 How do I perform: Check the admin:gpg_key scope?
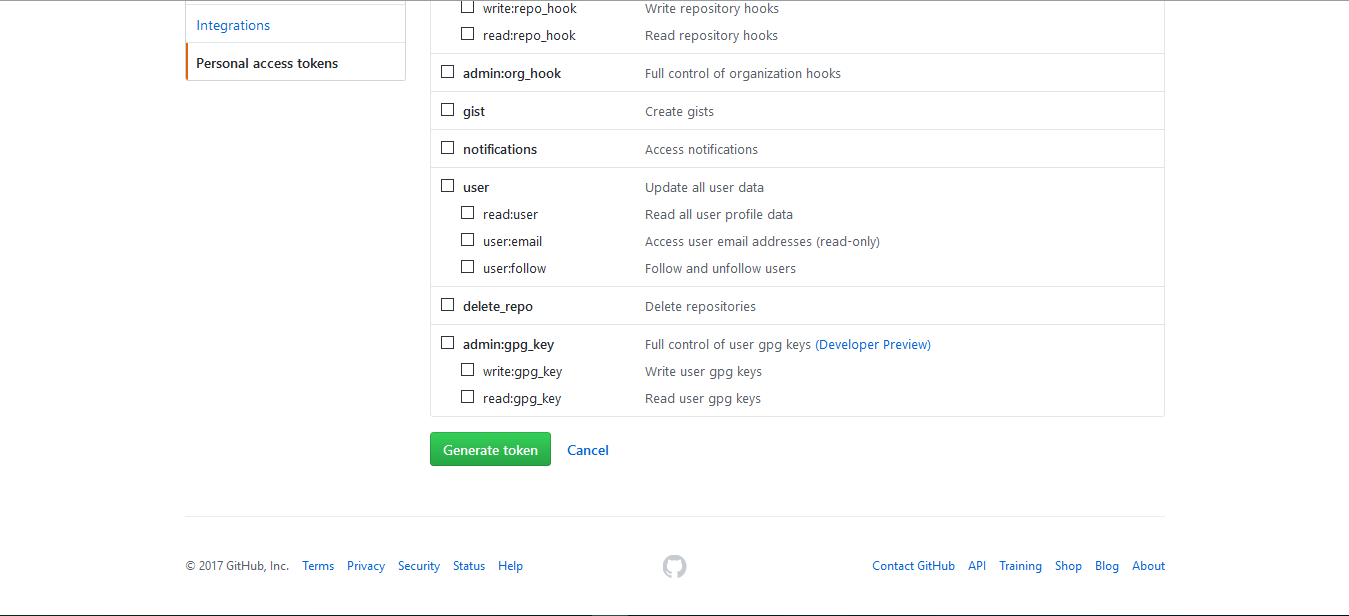[447, 342]
